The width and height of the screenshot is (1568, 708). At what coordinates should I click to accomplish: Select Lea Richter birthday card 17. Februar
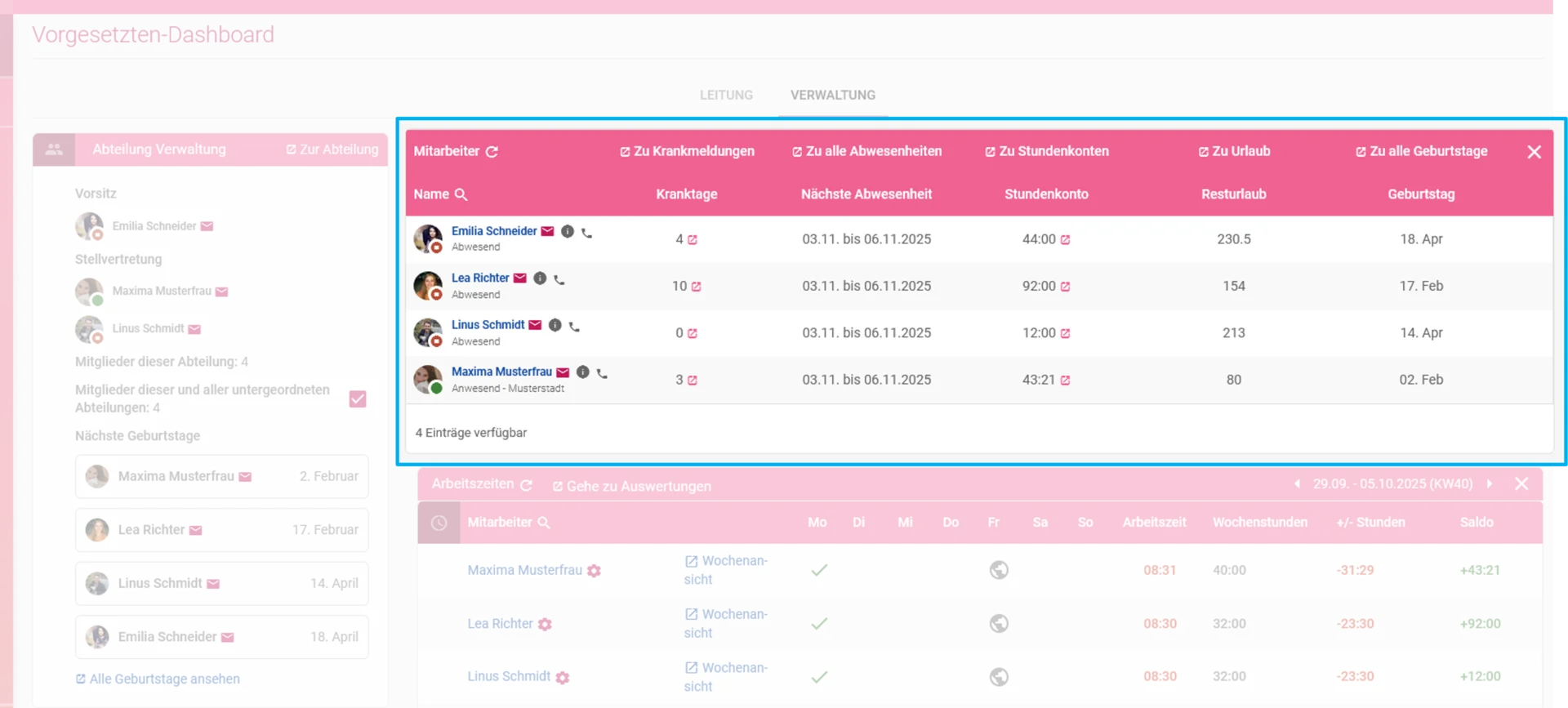click(222, 530)
